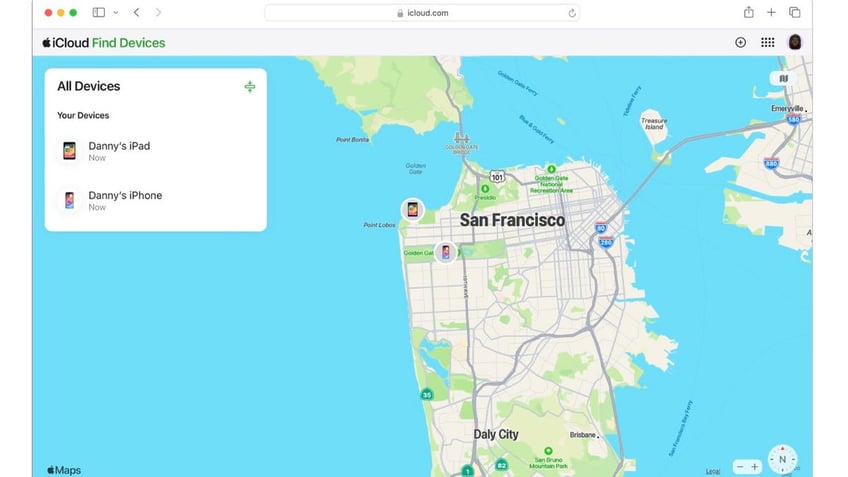Viewport: 848px width, 477px height.
Task: Collapse the All Devices panel
Action: point(249,87)
